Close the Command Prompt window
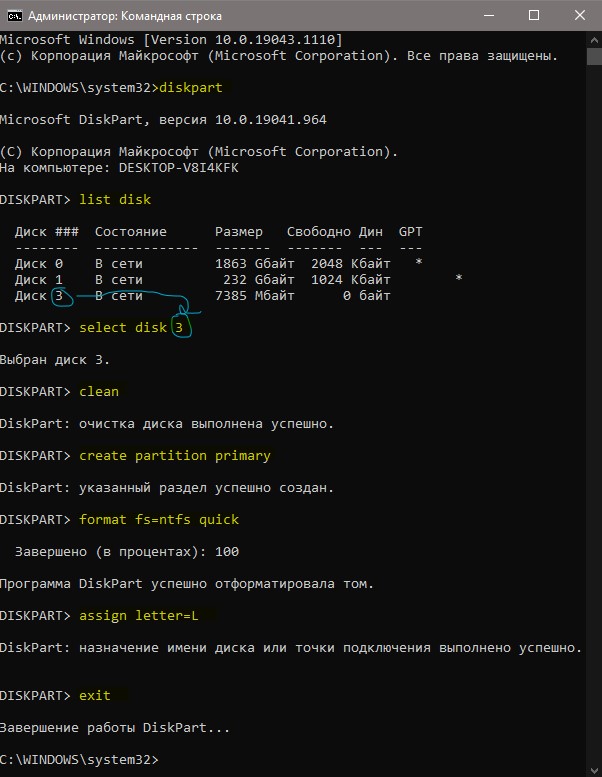 pyautogui.click(x=580, y=15)
